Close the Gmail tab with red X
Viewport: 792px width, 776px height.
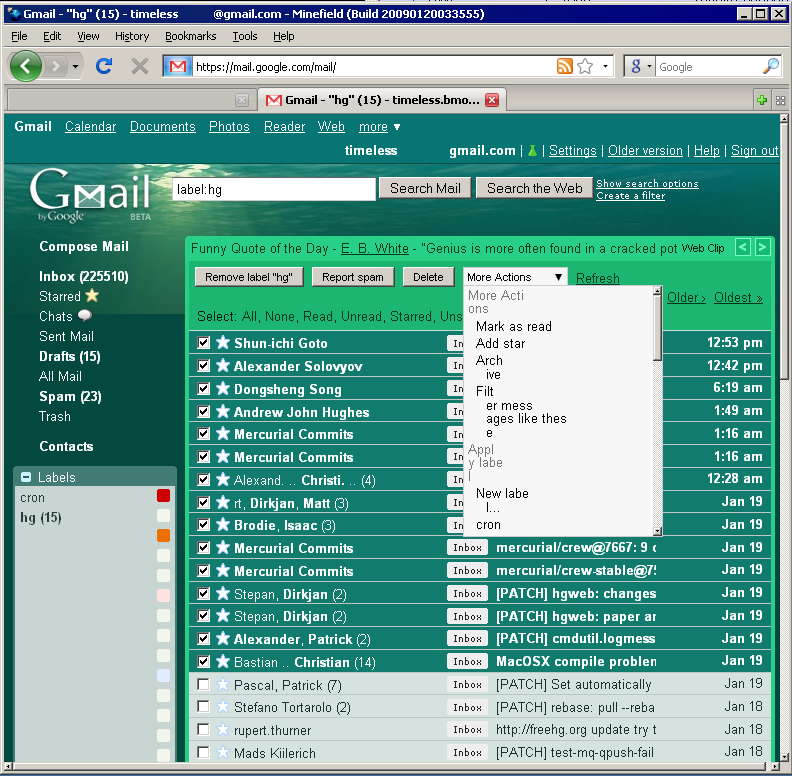pyautogui.click(x=491, y=100)
